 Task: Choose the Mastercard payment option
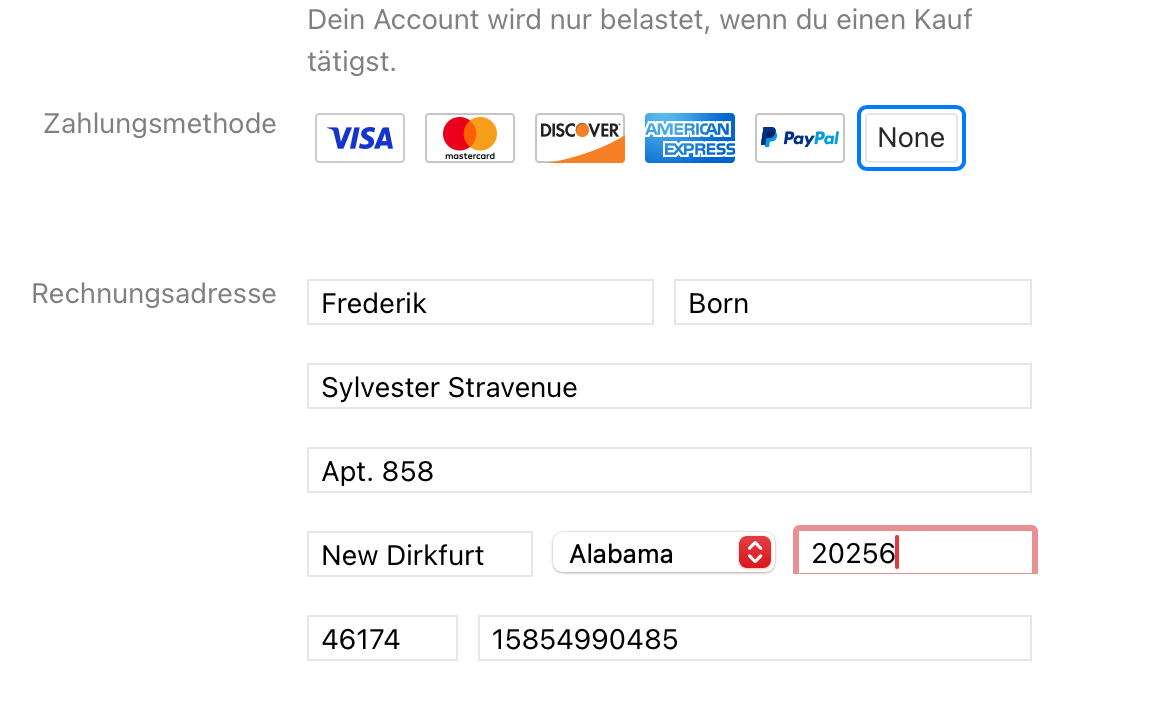tap(470, 138)
